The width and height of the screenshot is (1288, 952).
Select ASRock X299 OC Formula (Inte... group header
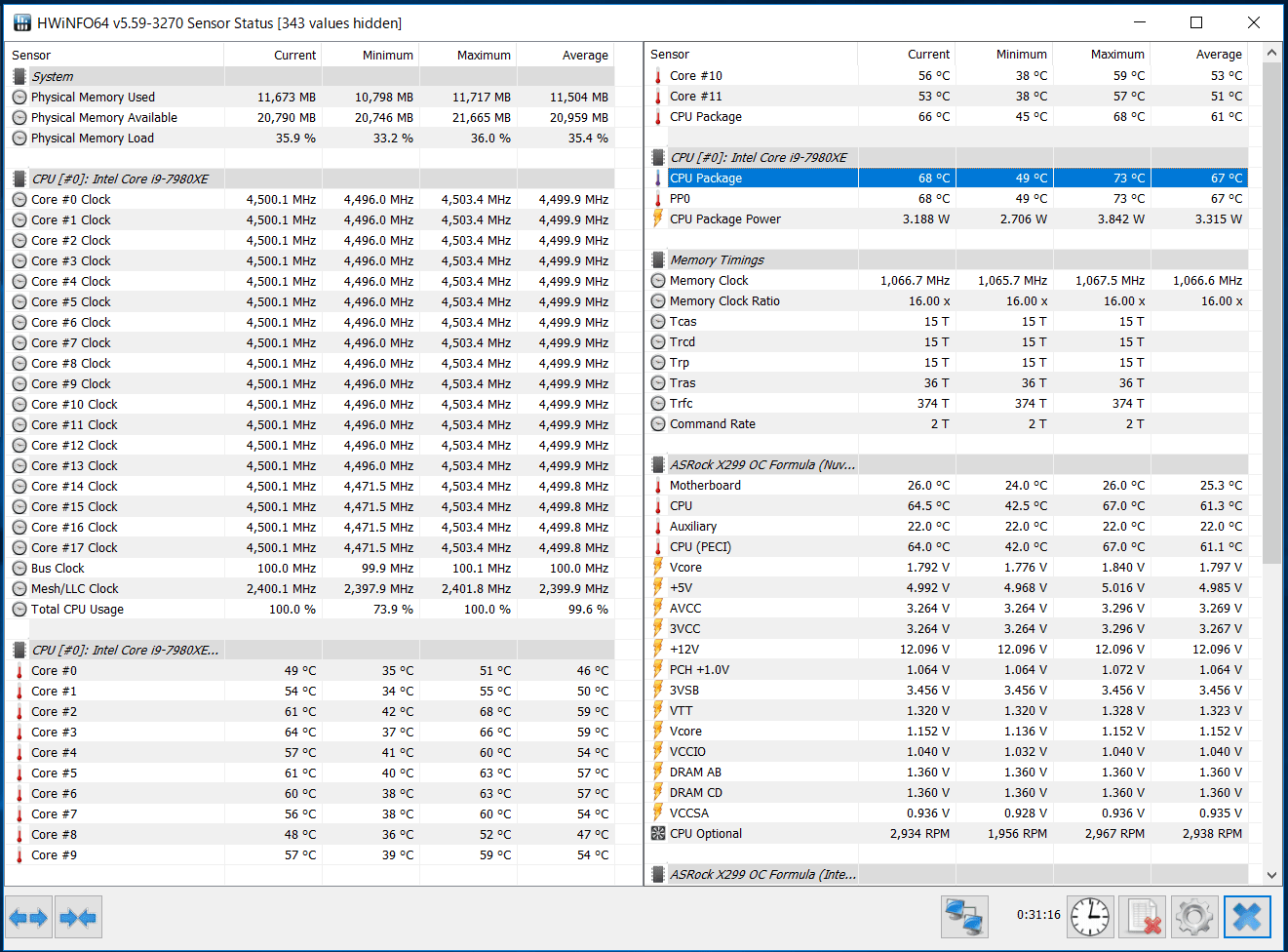[948, 874]
